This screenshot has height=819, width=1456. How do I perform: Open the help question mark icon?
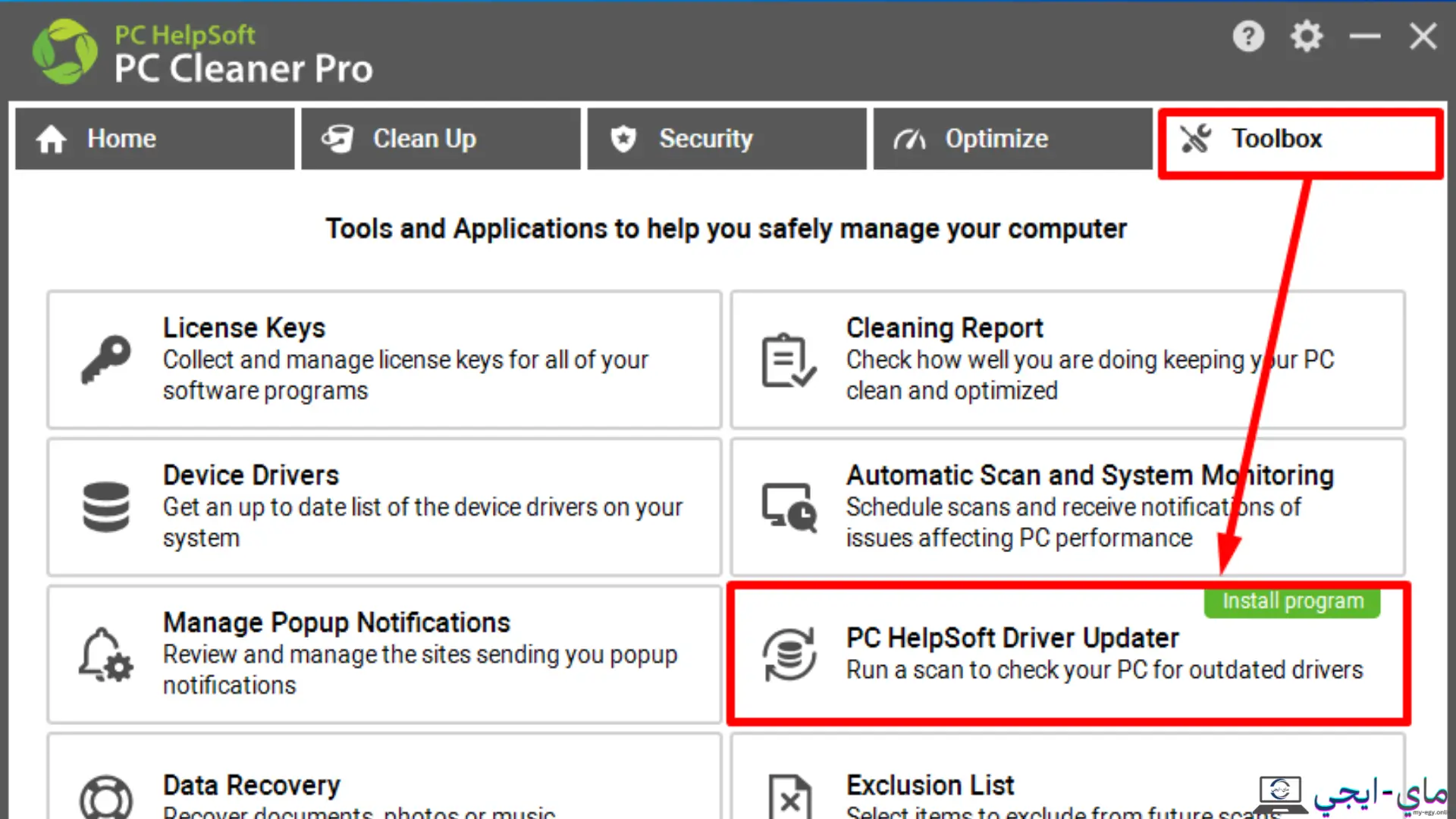pyautogui.click(x=1248, y=36)
